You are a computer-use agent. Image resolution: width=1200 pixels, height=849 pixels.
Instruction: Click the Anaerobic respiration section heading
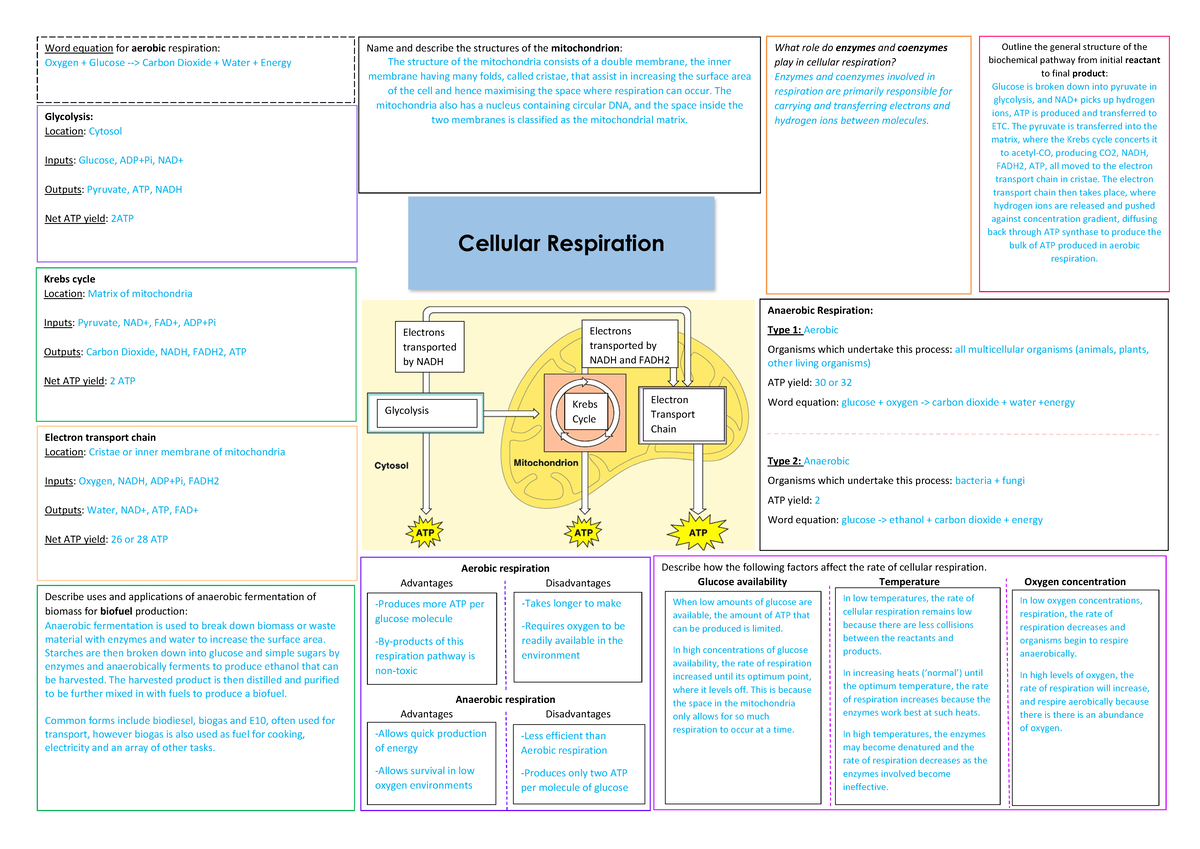[x=504, y=699]
